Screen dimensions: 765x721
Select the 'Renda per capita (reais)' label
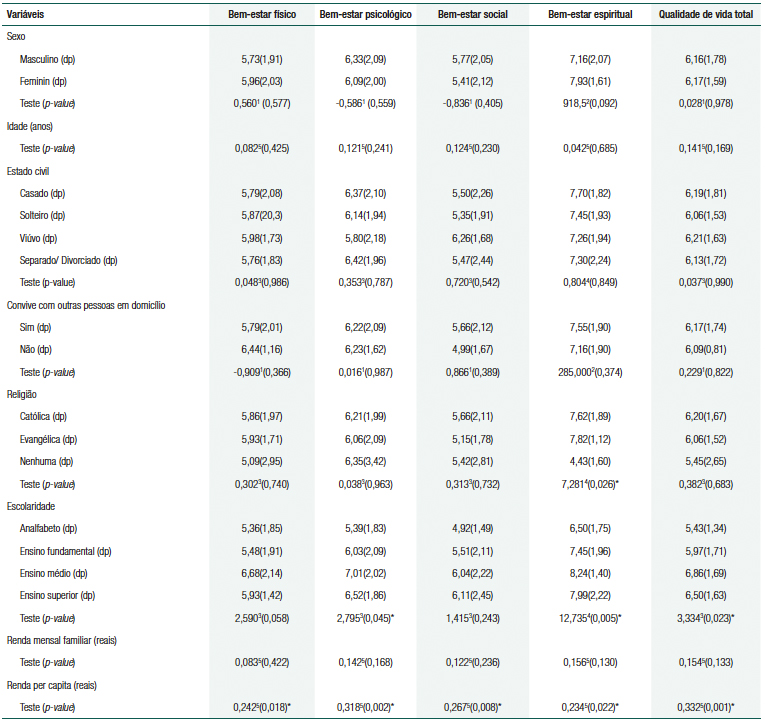tap(56, 686)
